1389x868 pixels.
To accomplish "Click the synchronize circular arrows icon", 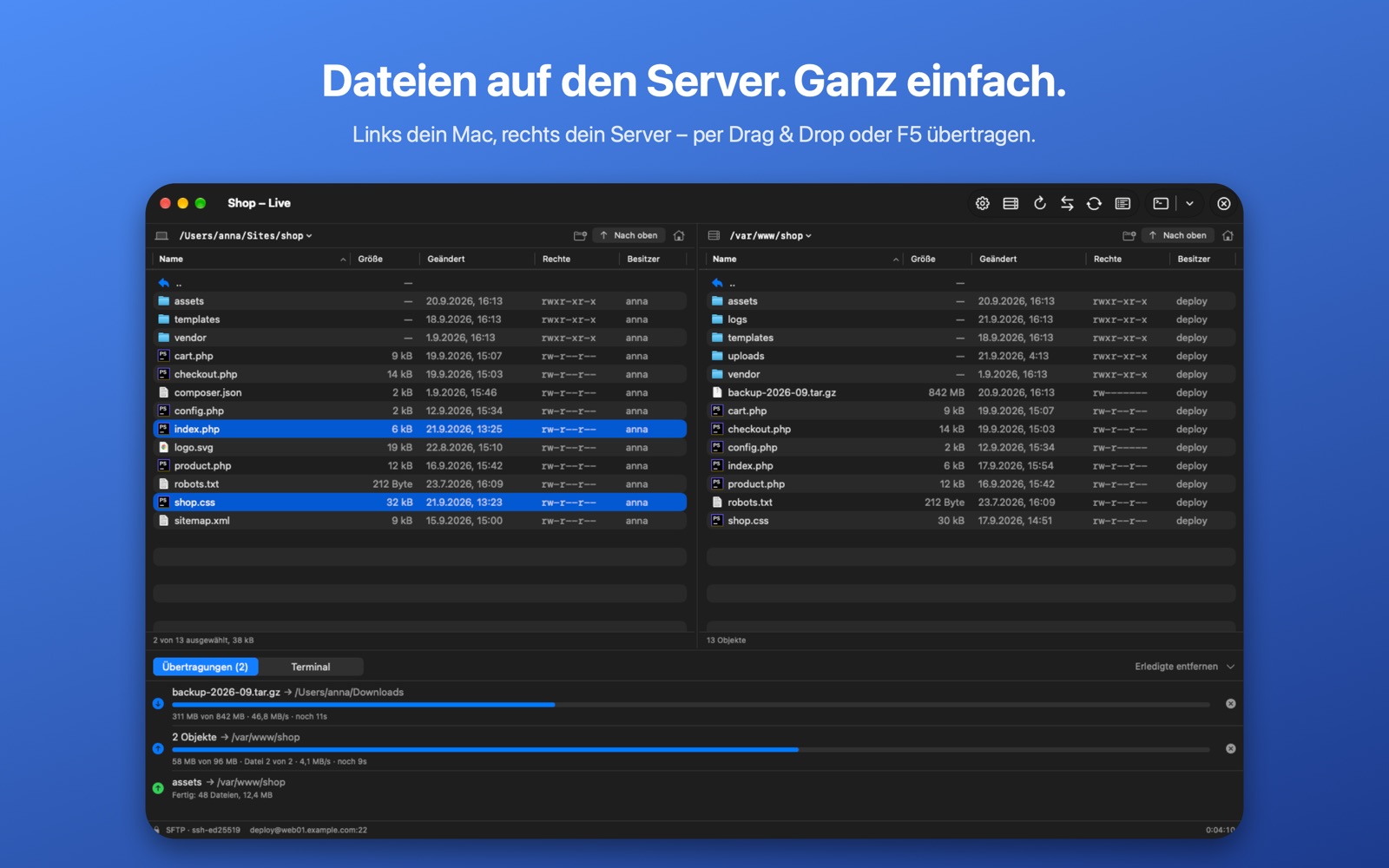I will pyautogui.click(x=1095, y=203).
